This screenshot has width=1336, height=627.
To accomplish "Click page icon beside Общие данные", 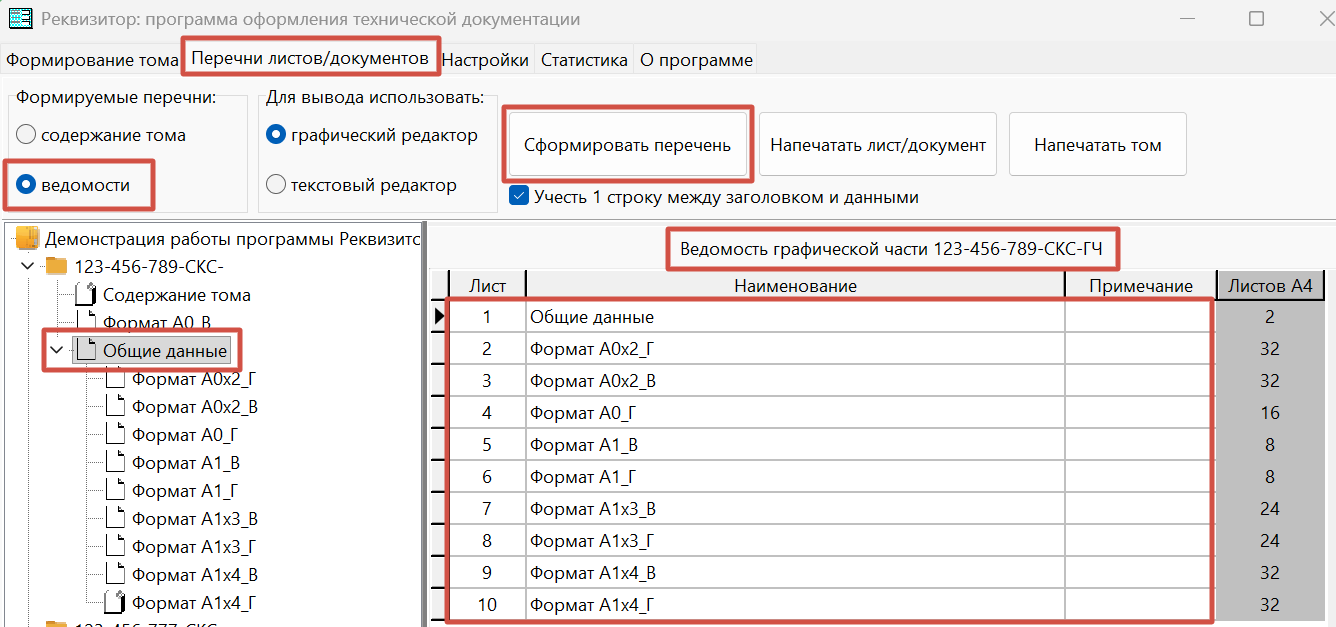I will 86,350.
